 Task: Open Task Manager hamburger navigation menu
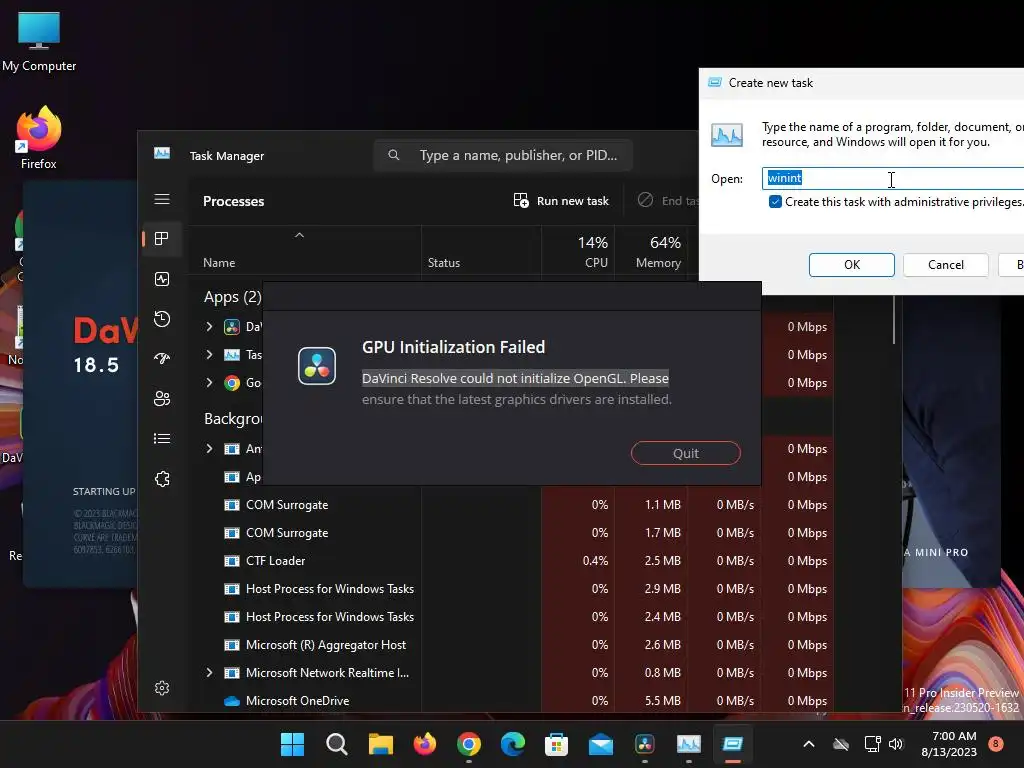click(x=162, y=199)
